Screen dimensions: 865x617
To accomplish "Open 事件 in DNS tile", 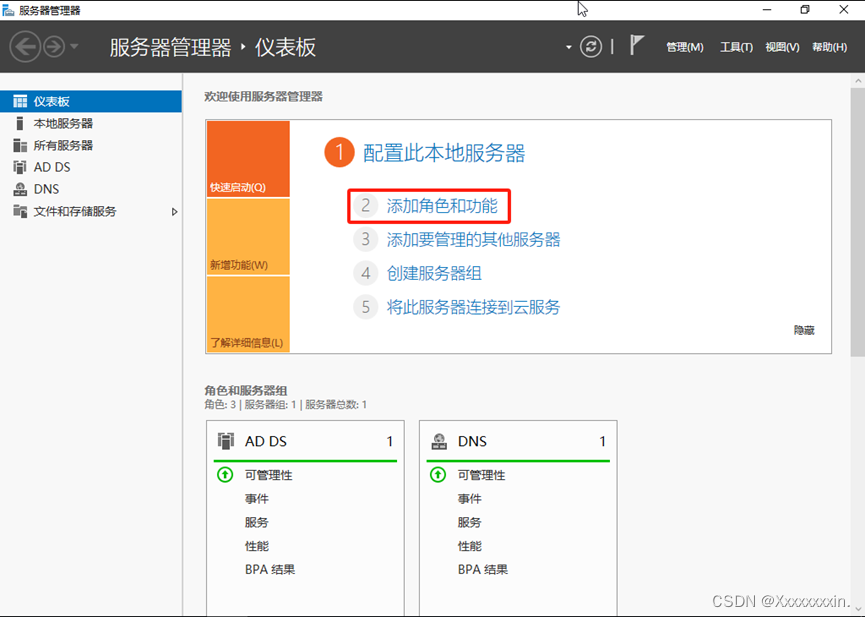I will click(x=469, y=499).
